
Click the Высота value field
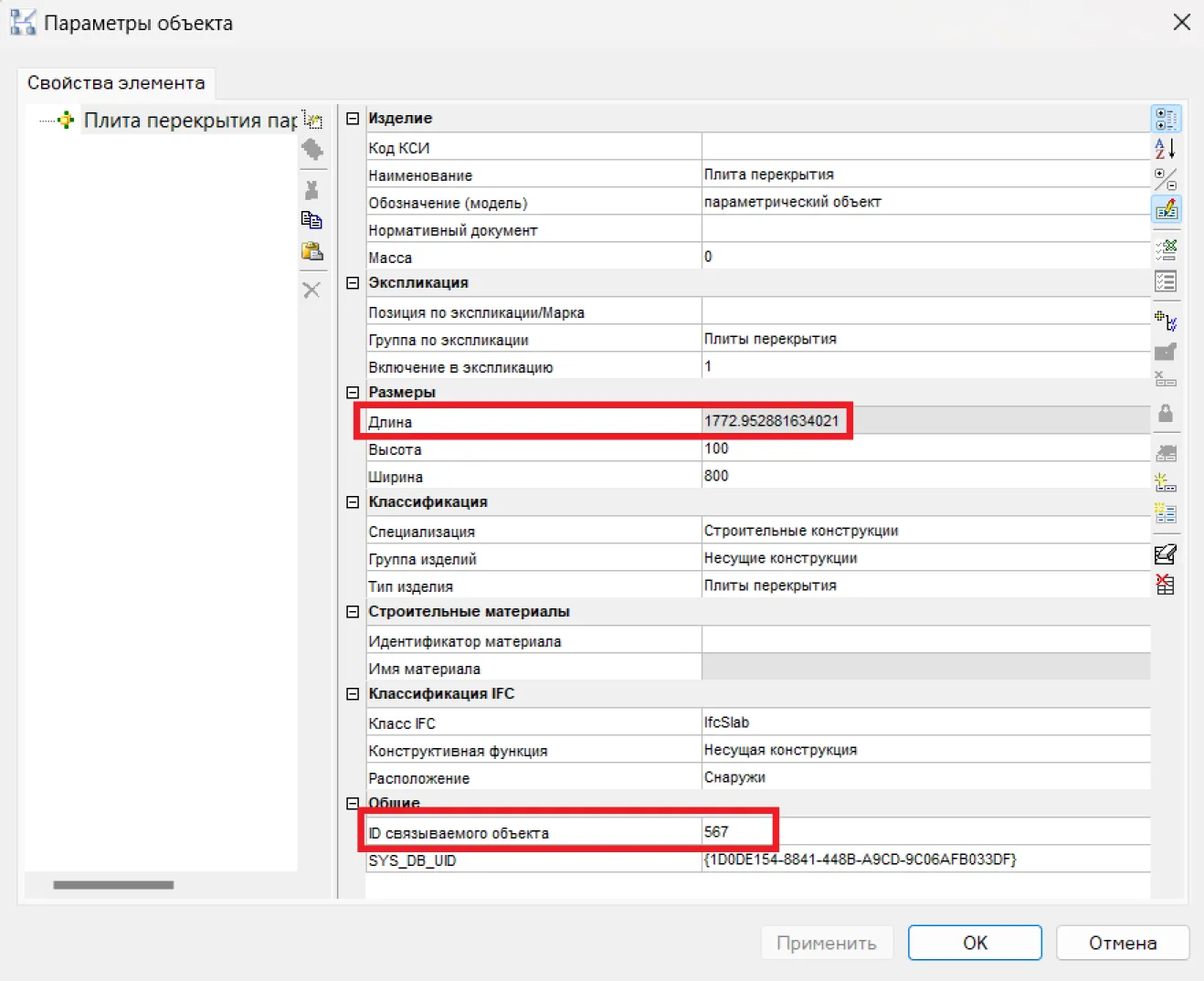click(923, 448)
